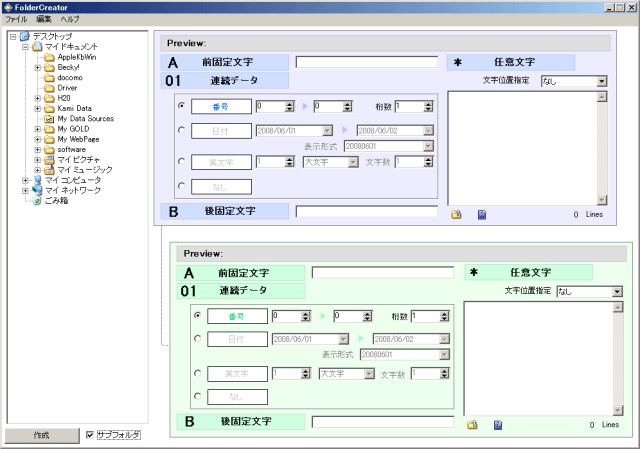
Task: Click the save disk icon in green panel
Action: [x=497, y=425]
